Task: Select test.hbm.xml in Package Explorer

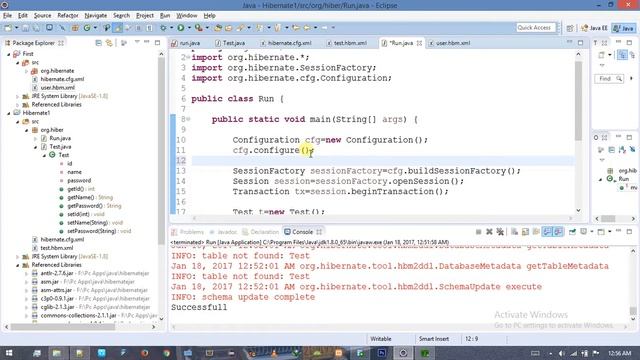Action: [x=57, y=248]
